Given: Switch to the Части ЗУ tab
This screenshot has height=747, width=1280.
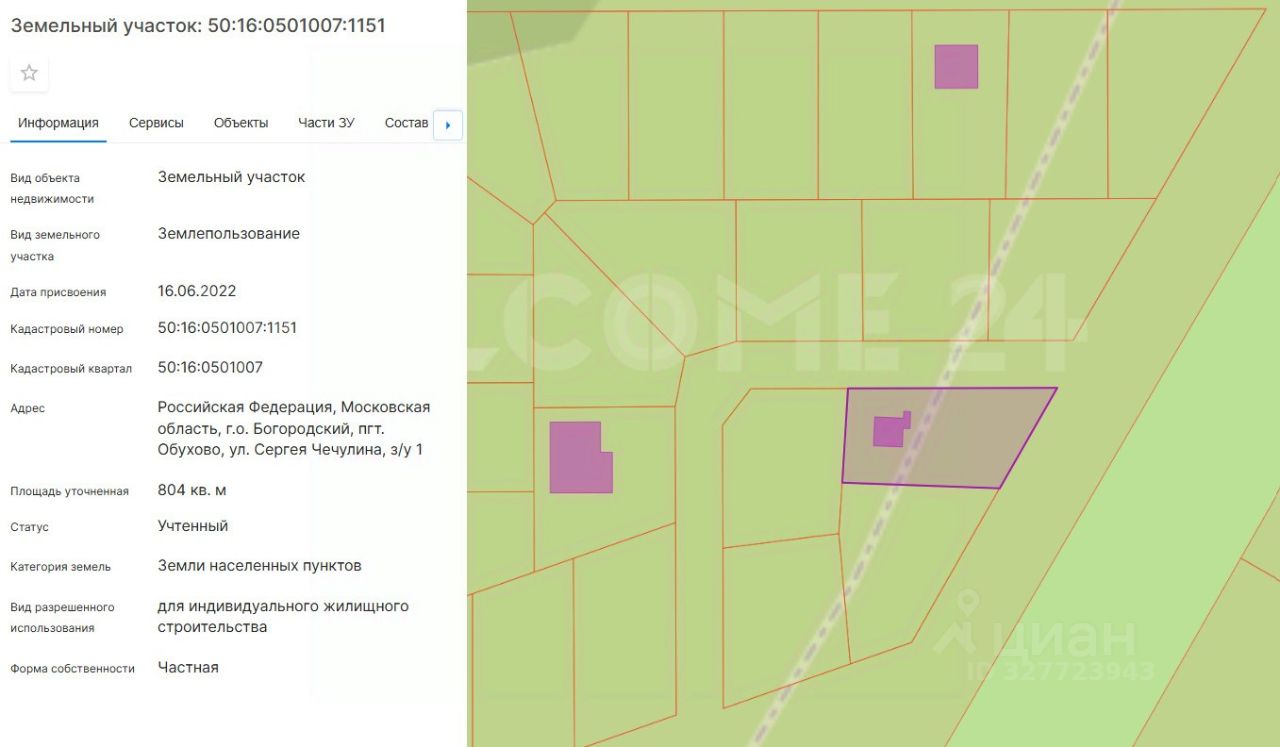Looking at the screenshot, I should click(326, 123).
